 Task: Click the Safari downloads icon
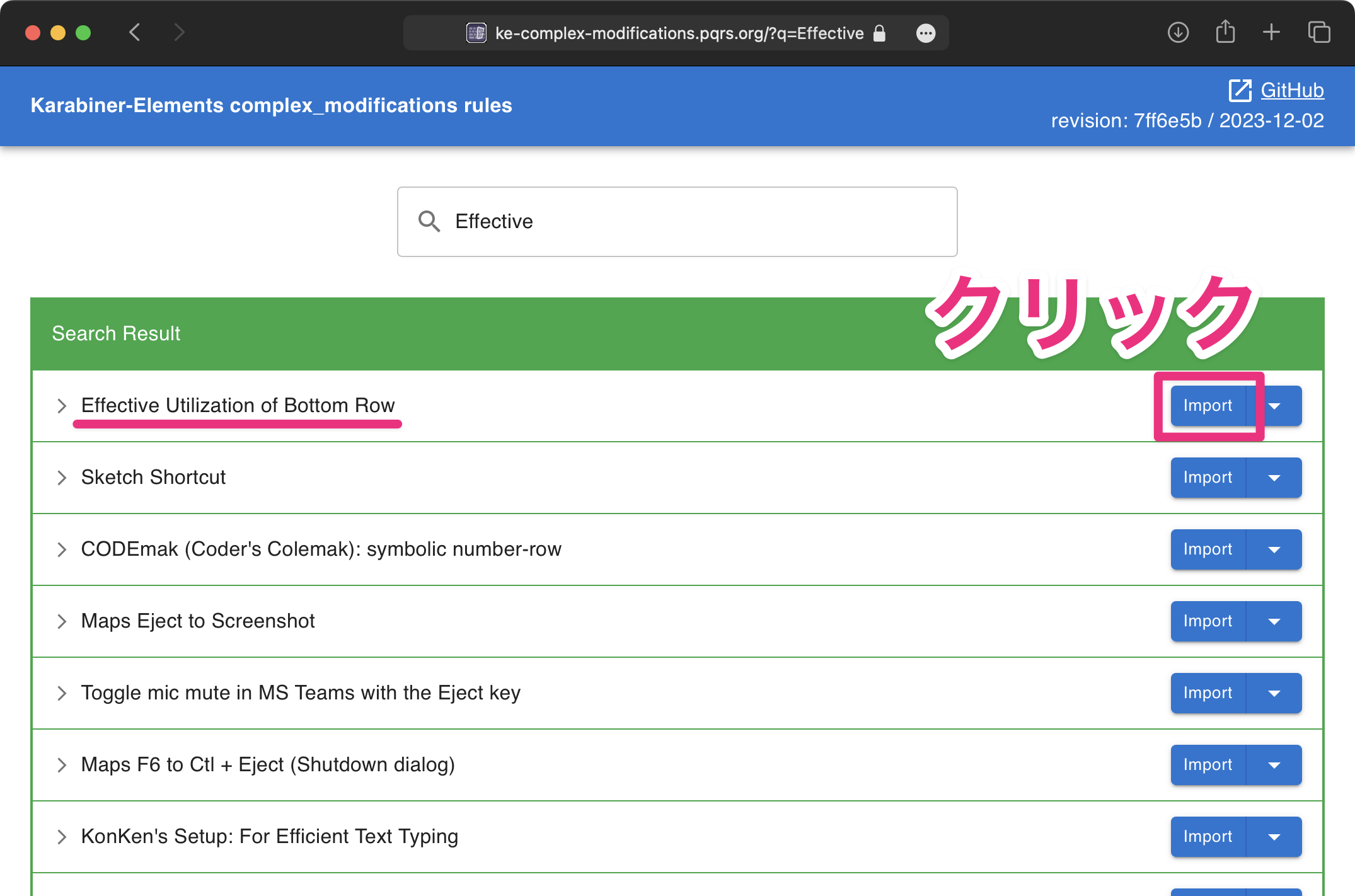point(1177,32)
